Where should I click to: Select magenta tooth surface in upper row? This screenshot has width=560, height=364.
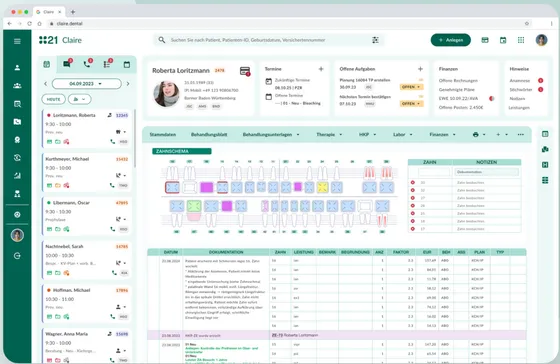(x=206, y=187)
